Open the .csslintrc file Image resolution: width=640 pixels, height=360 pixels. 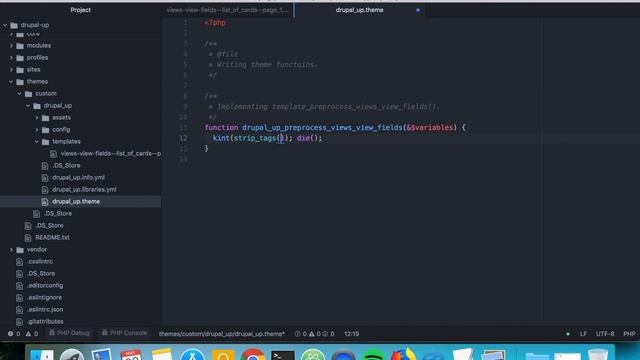pyautogui.click(x=40, y=262)
